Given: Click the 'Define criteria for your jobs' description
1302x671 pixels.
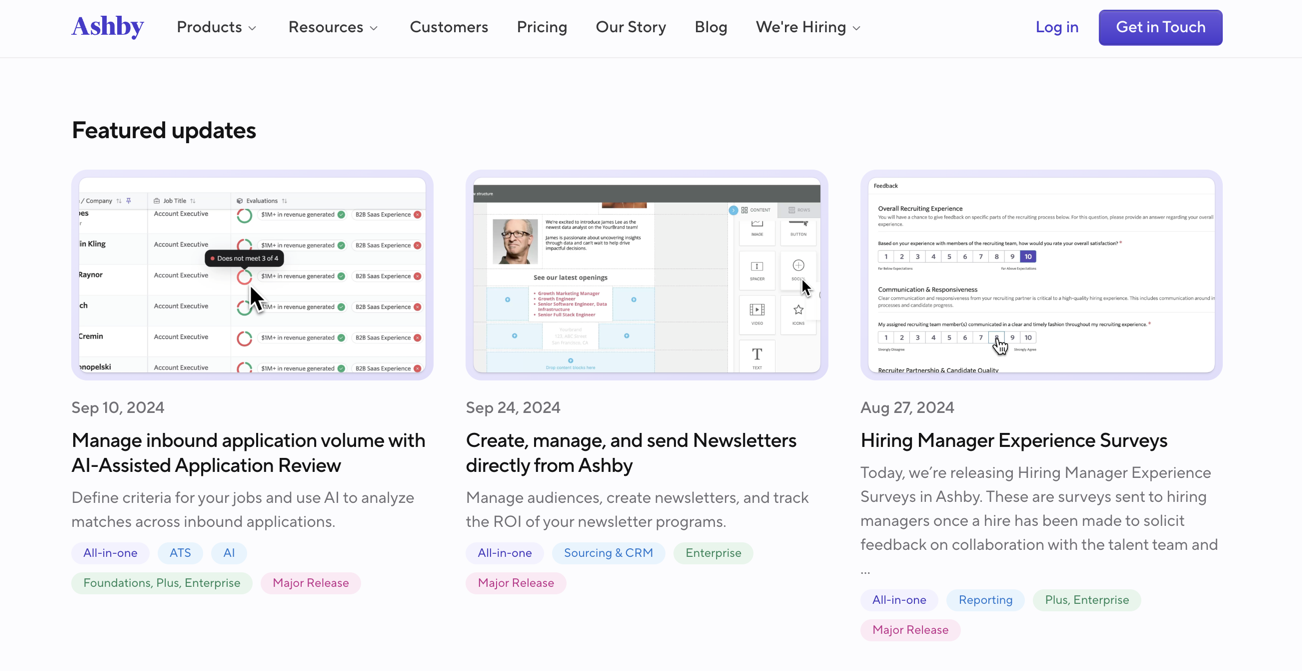Looking at the screenshot, I should tap(243, 509).
